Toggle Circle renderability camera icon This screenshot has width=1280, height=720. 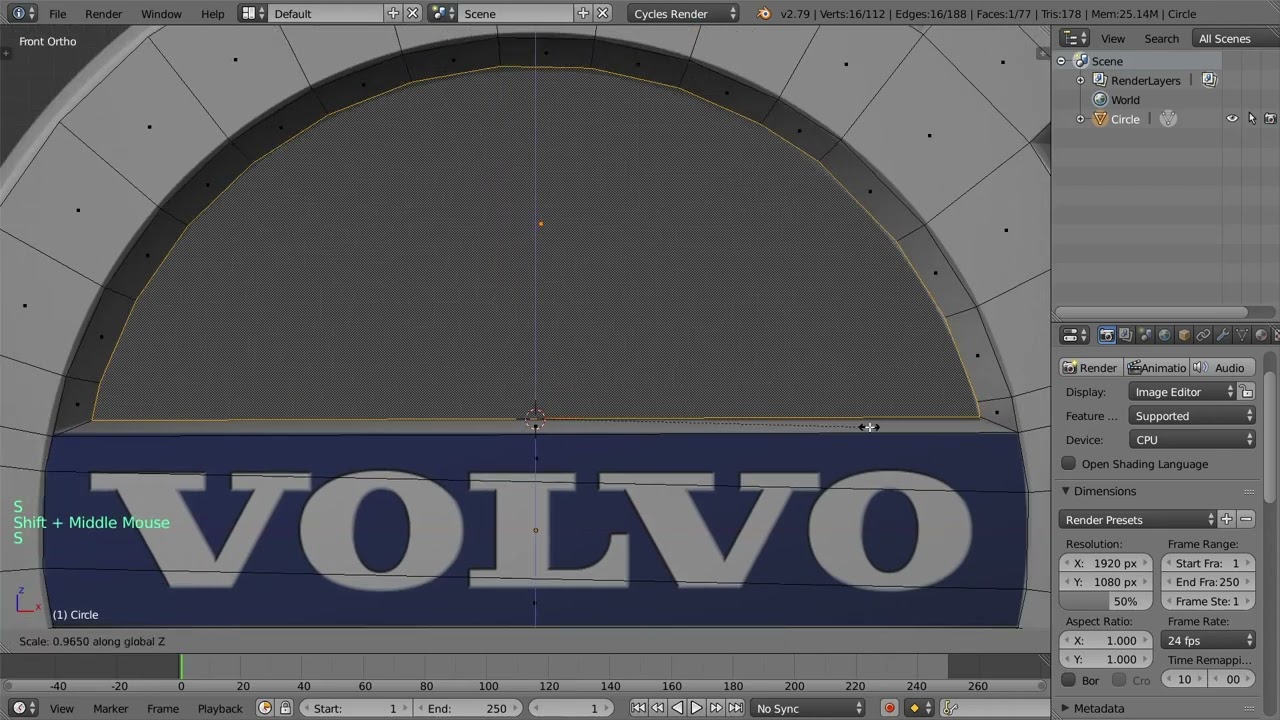coord(1270,119)
